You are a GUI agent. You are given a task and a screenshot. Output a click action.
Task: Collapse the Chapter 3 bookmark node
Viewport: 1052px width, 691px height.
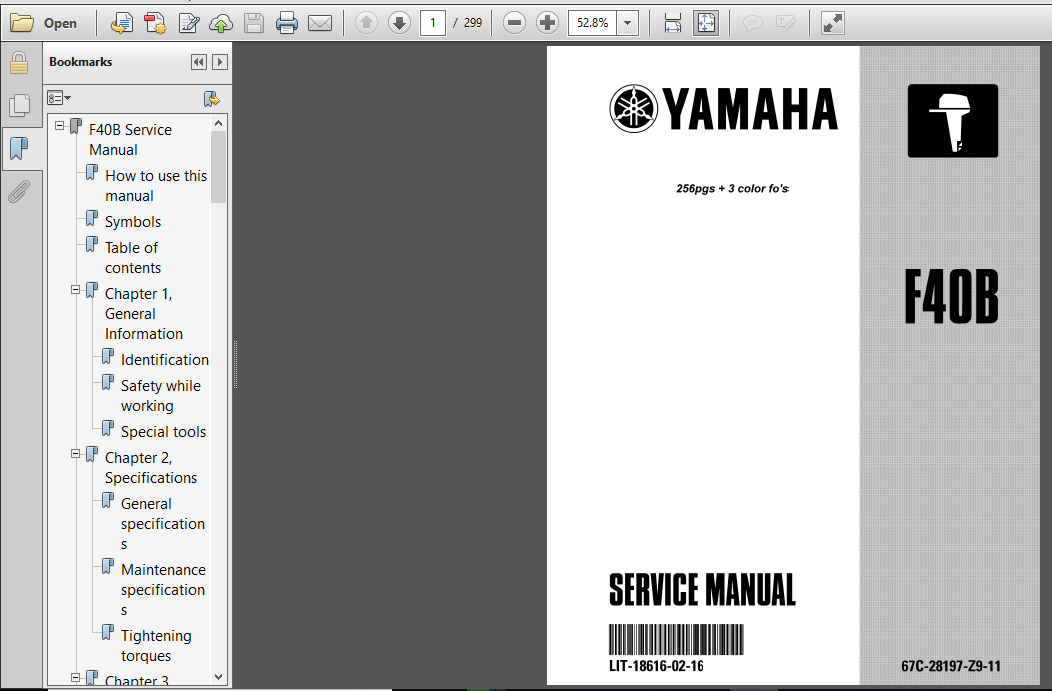click(76, 678)
